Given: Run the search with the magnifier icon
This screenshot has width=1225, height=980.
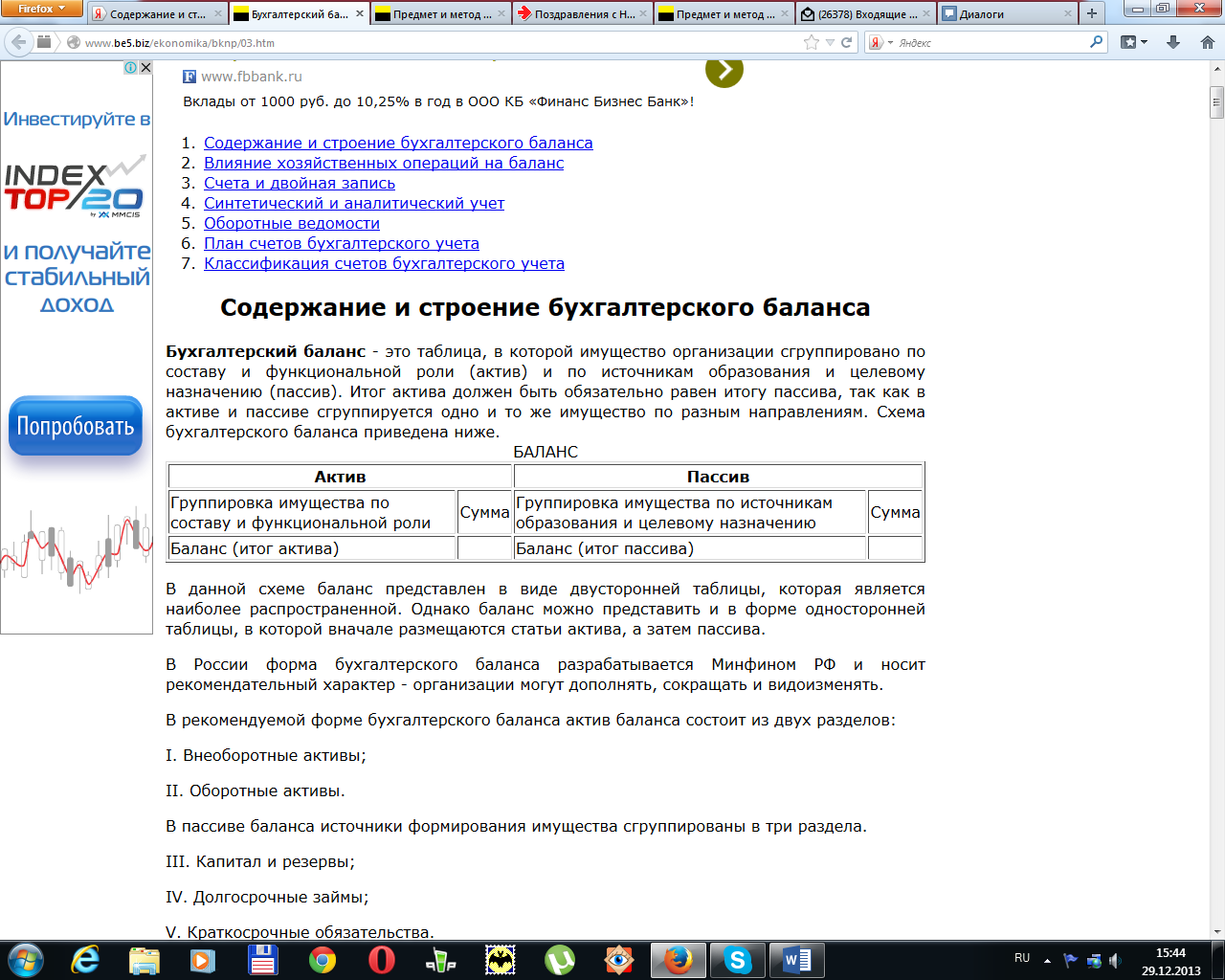Looking at the screenshot, I should [x=1097, y=42].
